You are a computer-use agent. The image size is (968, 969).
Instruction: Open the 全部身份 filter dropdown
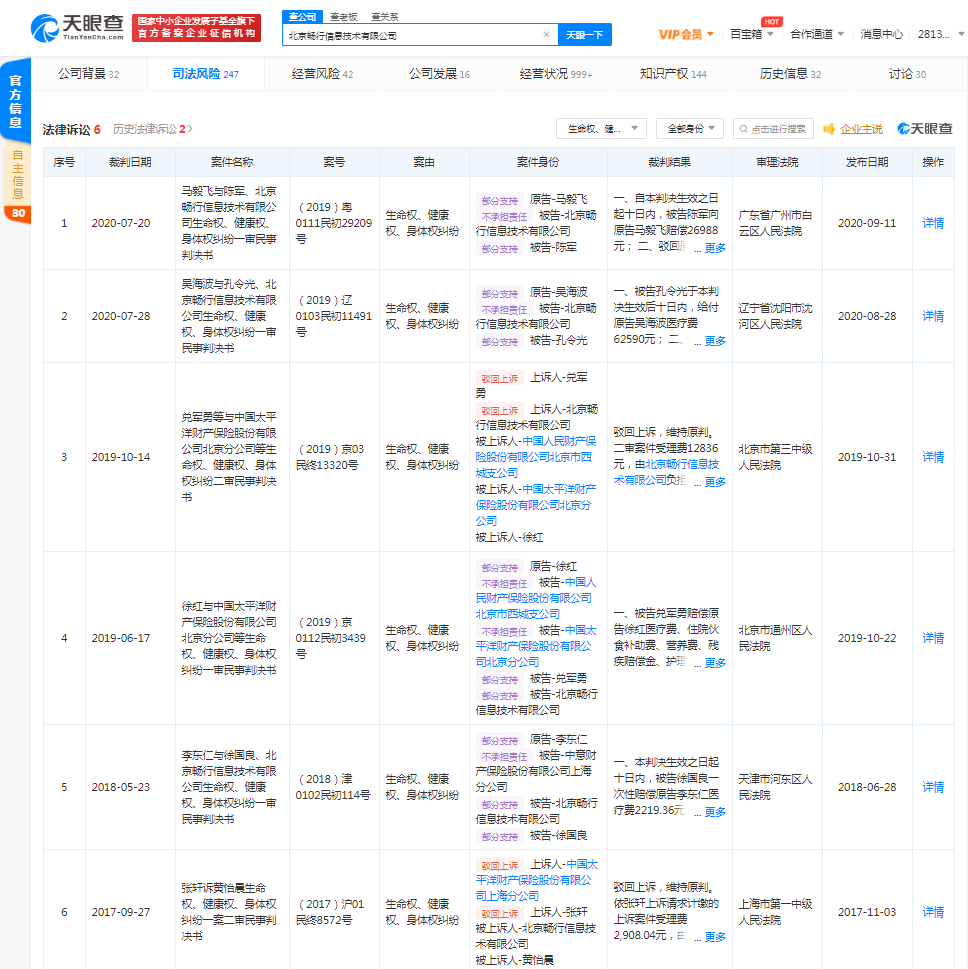689,129
